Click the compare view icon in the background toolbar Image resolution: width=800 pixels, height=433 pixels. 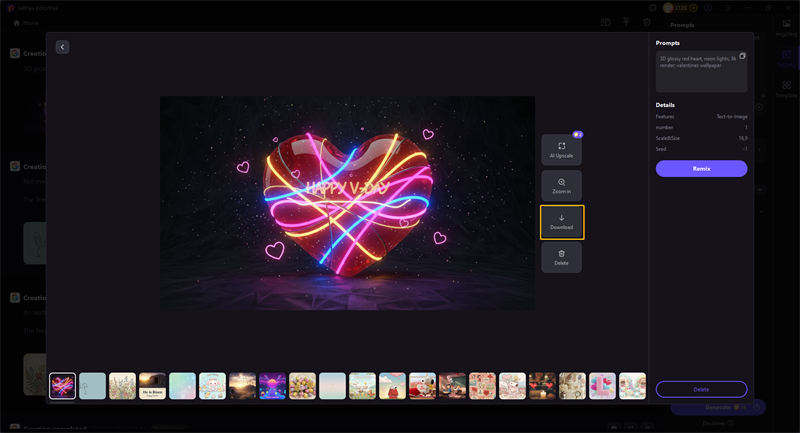click(605, 22)
